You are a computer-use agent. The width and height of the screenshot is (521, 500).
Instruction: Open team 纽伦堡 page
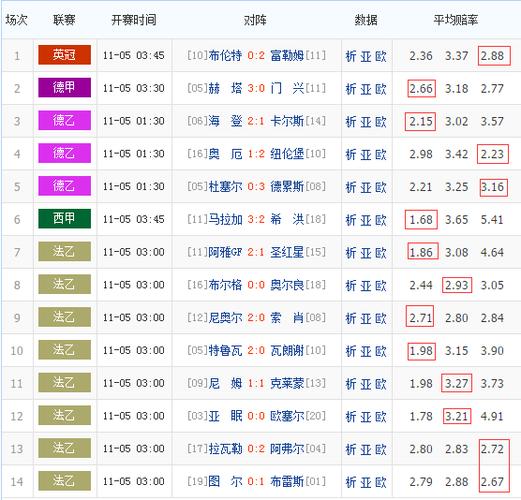click(x=287, y=154)
